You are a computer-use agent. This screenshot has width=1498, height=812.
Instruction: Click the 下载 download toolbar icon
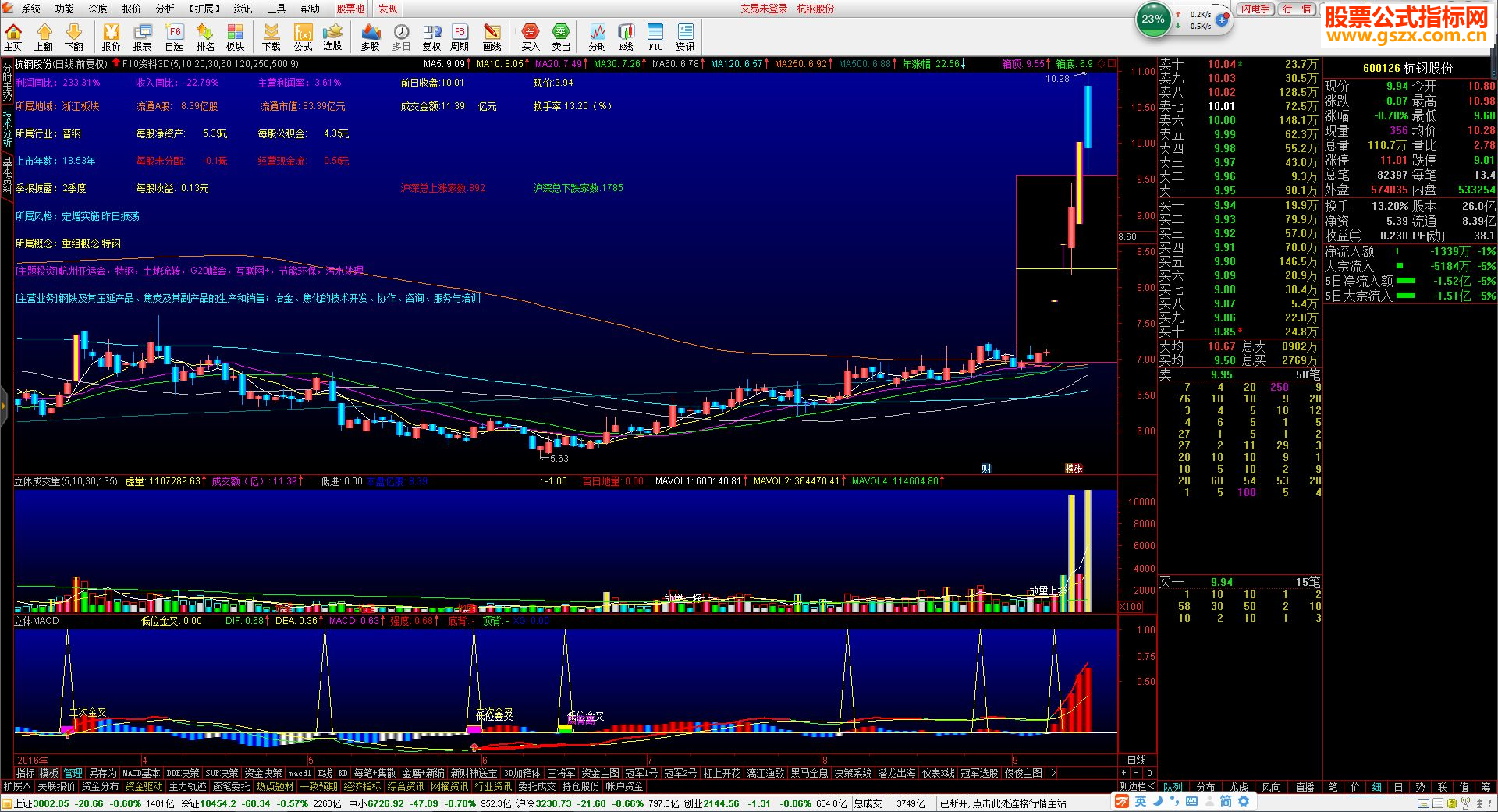(272, 37)
